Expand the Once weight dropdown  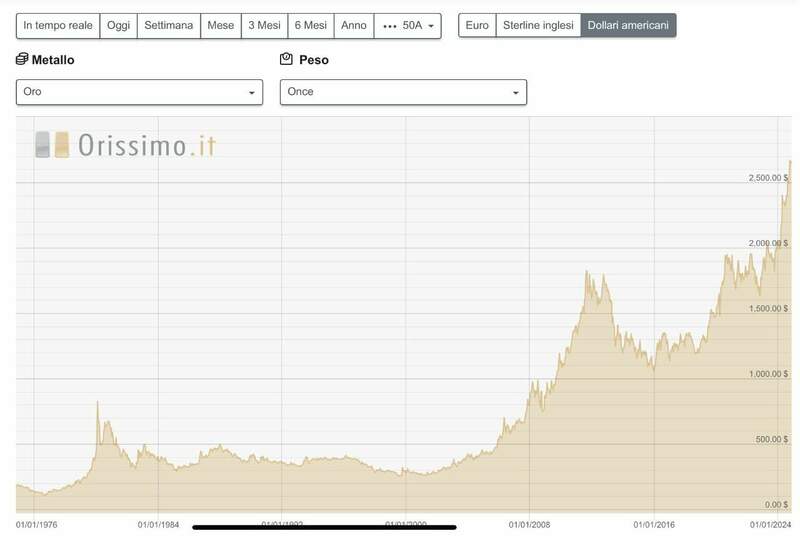click(403, 92)
